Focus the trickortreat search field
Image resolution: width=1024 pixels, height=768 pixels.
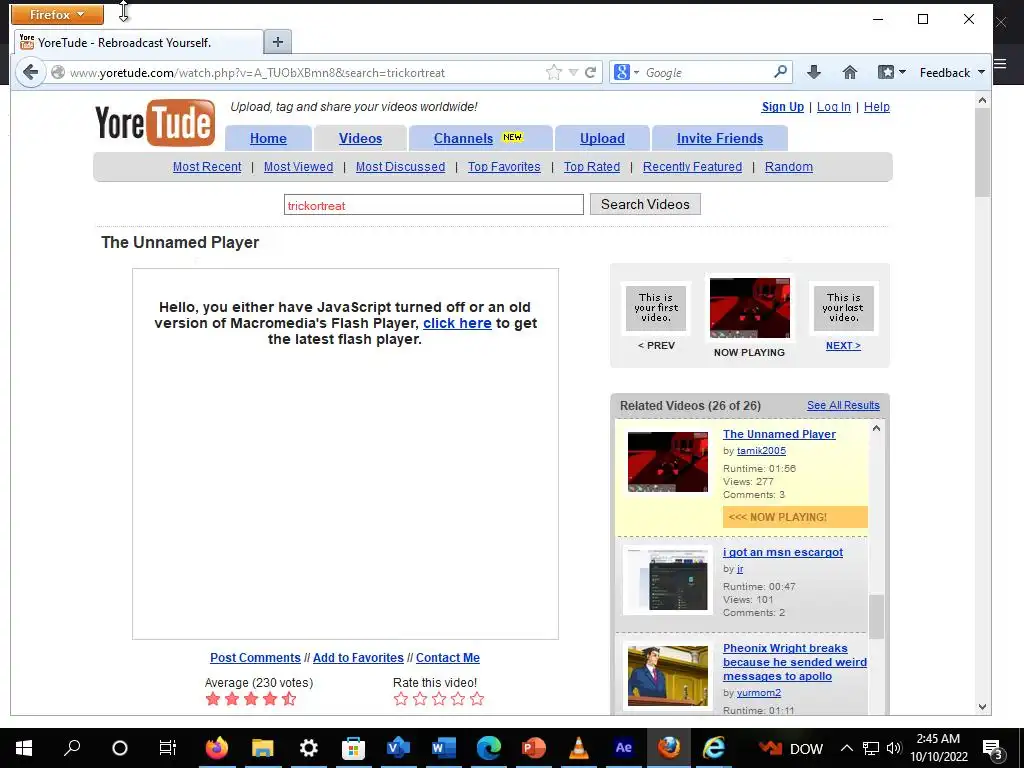[x=434, y=205]
